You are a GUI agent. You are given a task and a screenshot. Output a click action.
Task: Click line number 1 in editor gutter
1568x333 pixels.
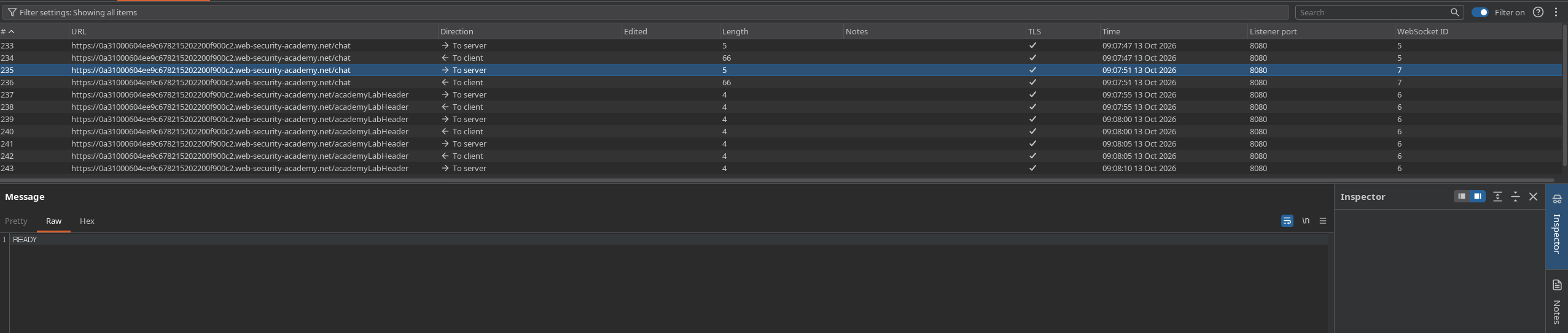pyautogui.click(x=4, y=240)
